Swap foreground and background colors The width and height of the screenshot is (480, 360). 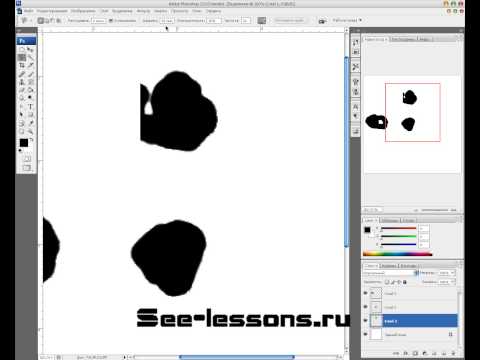pos(32,140)
